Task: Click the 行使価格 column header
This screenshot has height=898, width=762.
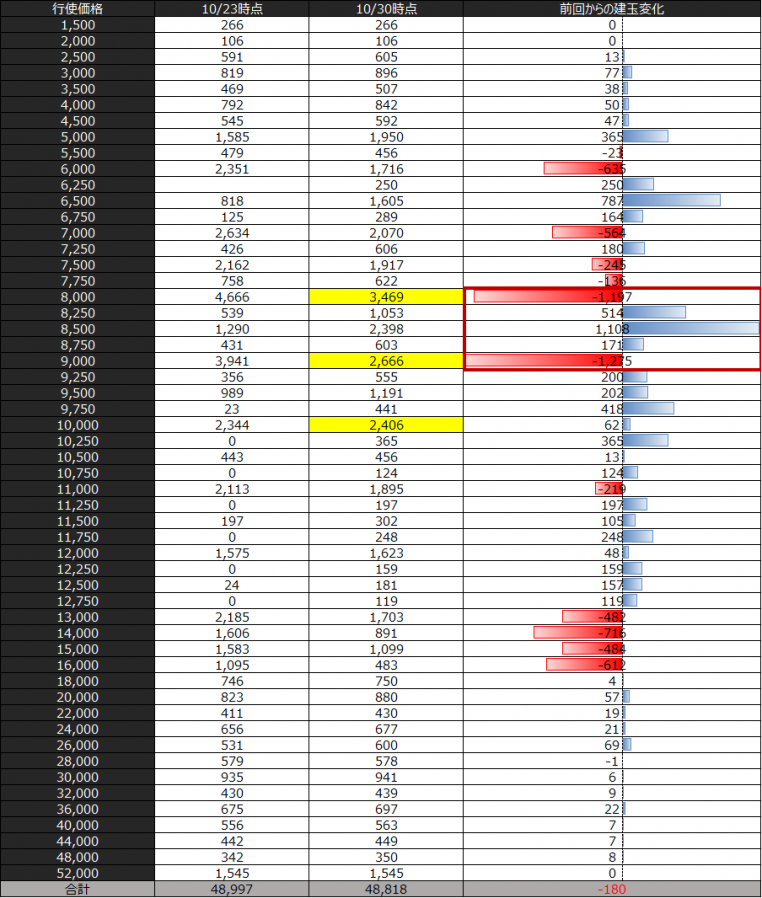Action: click(x=78, y=9)
